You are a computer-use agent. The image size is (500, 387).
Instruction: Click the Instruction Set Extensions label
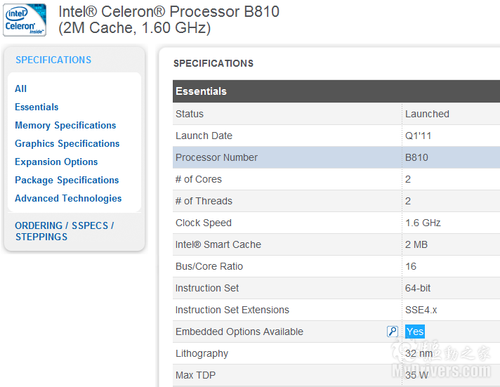pyautogui.click(x=232, y=310)
